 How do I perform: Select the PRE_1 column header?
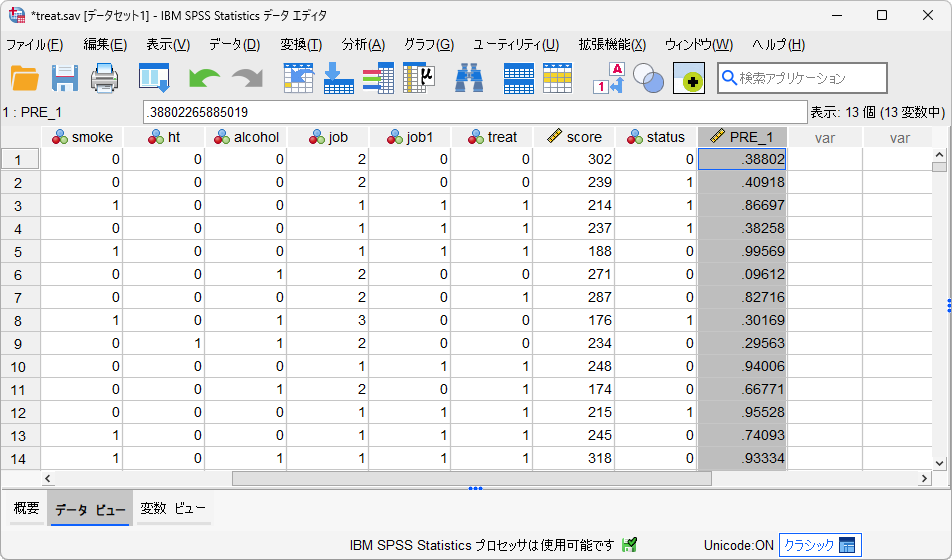(743, 137)
